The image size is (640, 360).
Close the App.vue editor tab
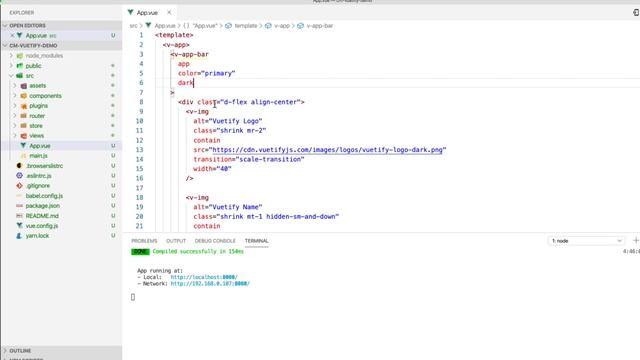tap(169, 13)
